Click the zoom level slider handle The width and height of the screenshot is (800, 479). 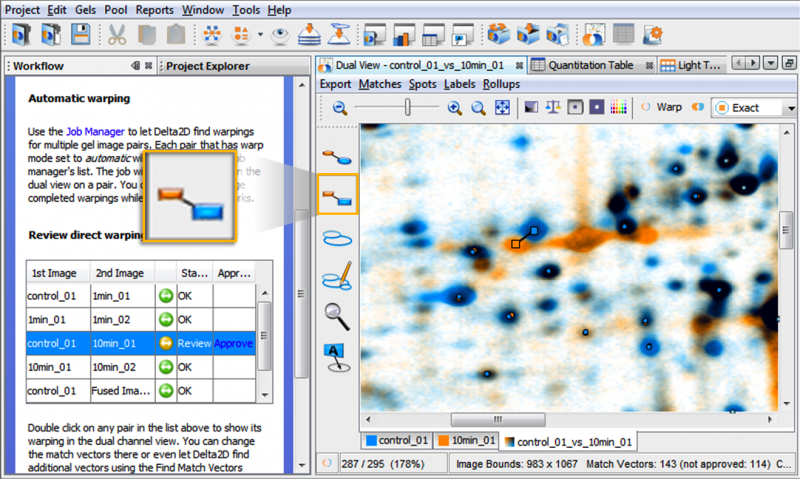(407, 107)
